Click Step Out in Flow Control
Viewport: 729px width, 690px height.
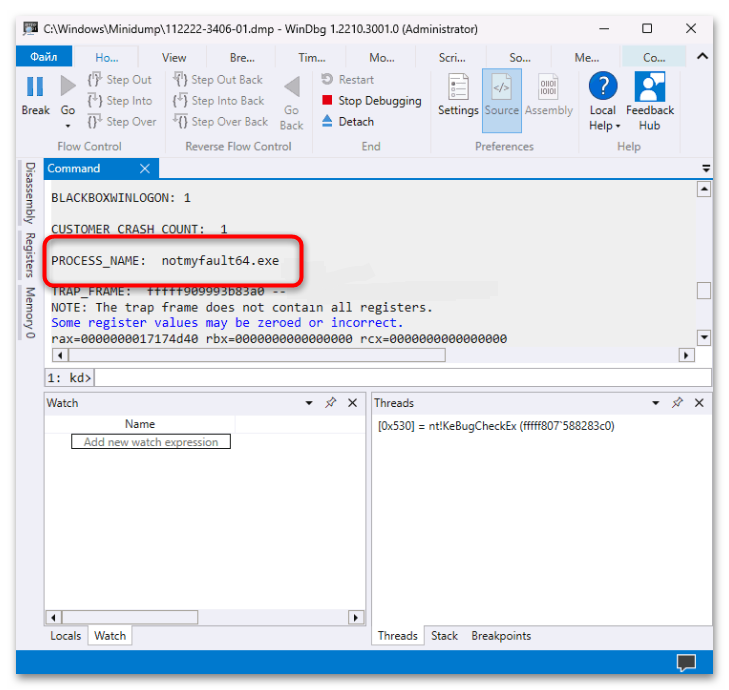[x=120, y=80]
